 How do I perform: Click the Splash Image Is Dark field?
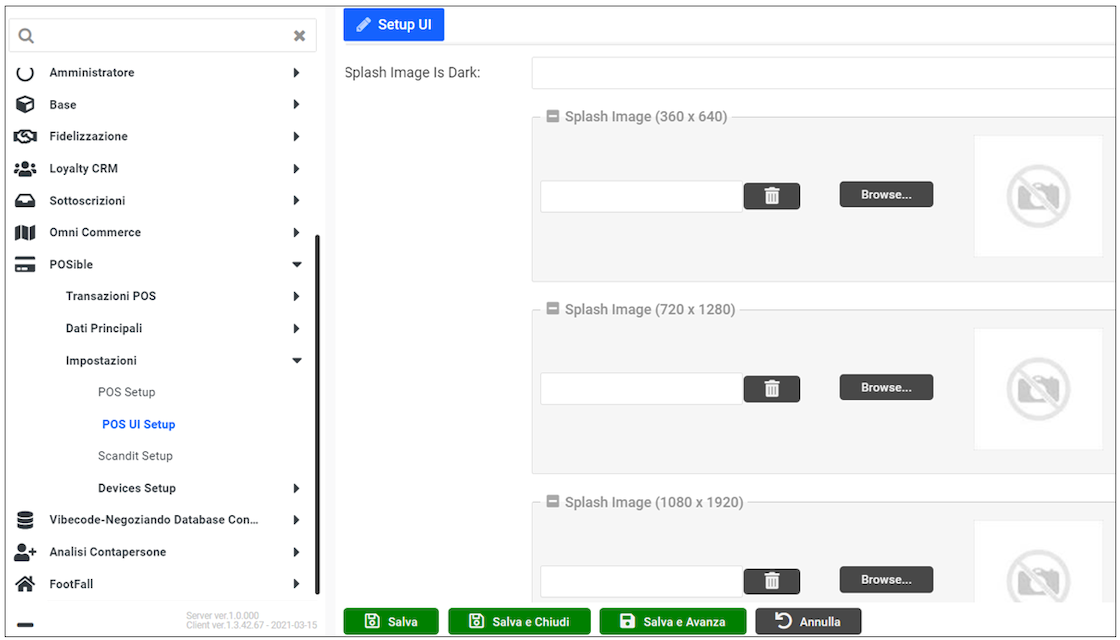point(822,73)
